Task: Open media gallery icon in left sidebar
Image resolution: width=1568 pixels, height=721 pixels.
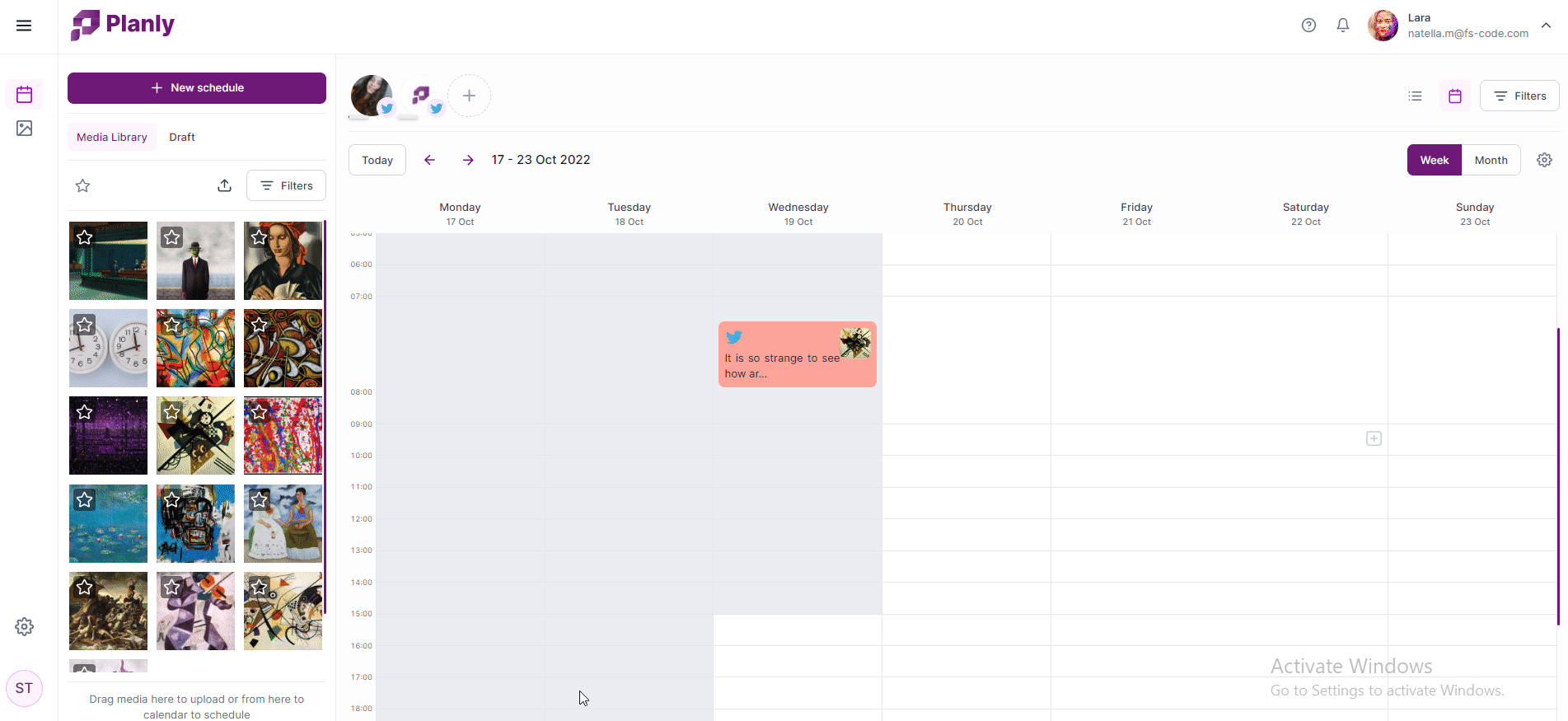Action: [x=25, y=129]
